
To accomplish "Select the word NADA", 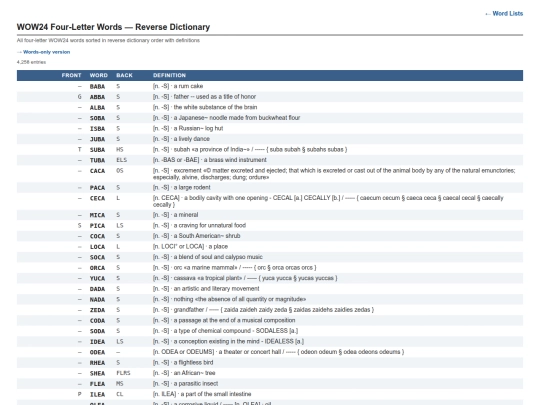I will pyautogui.click(x=97, y=300).
